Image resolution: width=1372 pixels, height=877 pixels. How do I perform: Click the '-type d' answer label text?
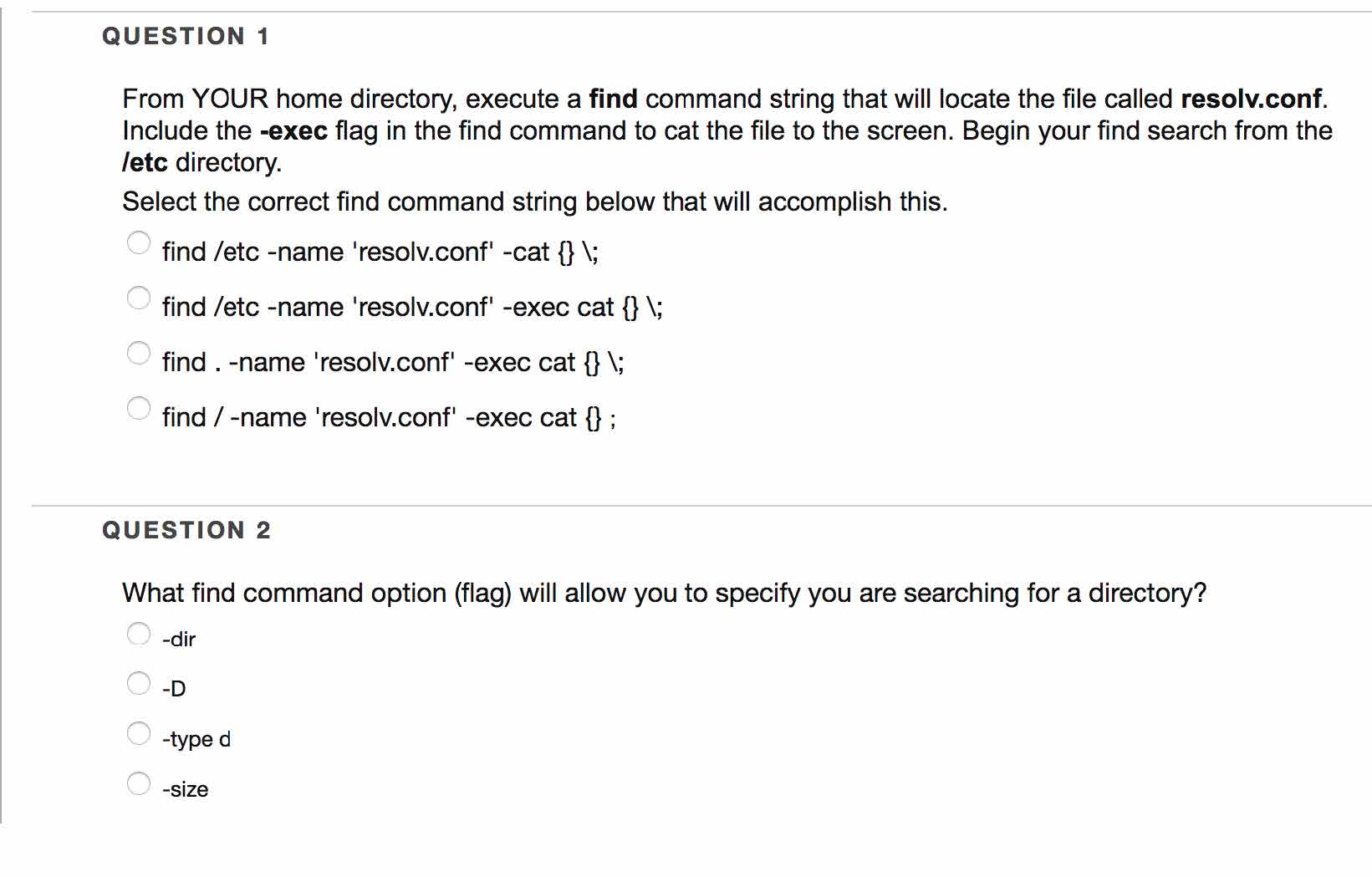[x=196, y=739]
